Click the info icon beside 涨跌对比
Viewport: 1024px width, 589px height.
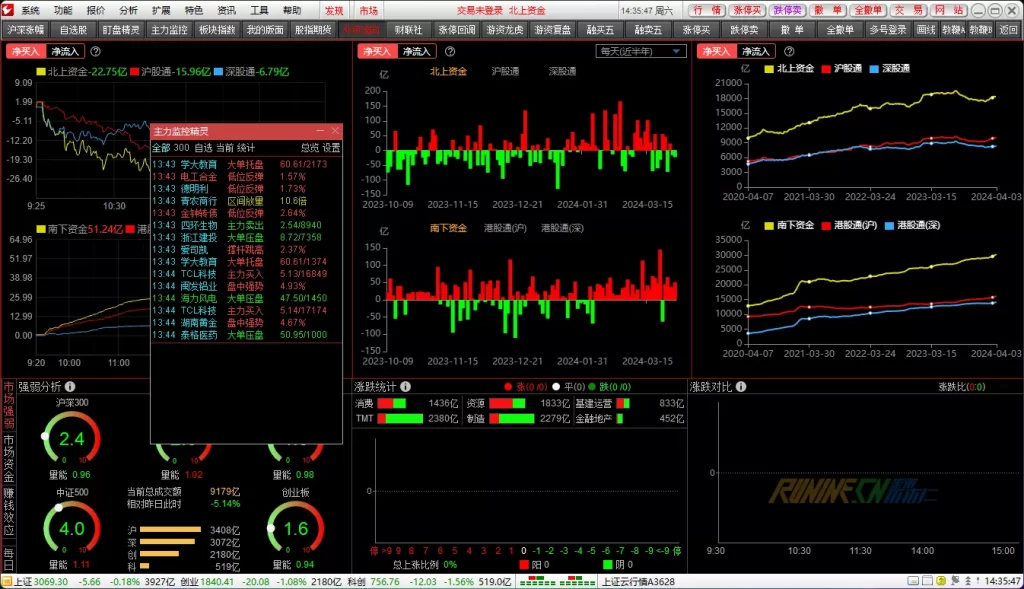pos(741,386)
